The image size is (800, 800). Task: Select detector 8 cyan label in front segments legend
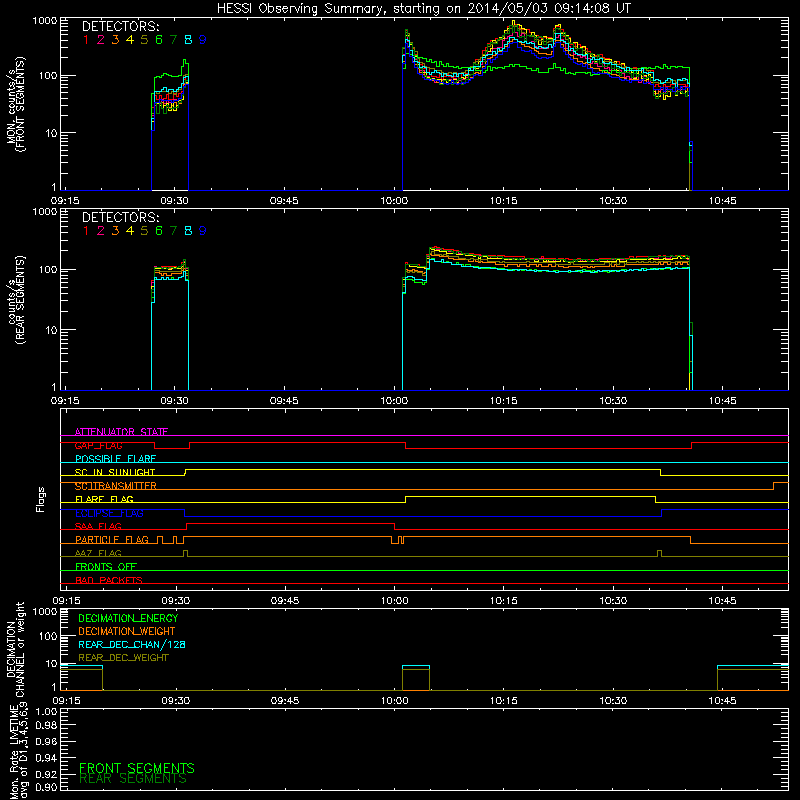(x=188, y=40)
